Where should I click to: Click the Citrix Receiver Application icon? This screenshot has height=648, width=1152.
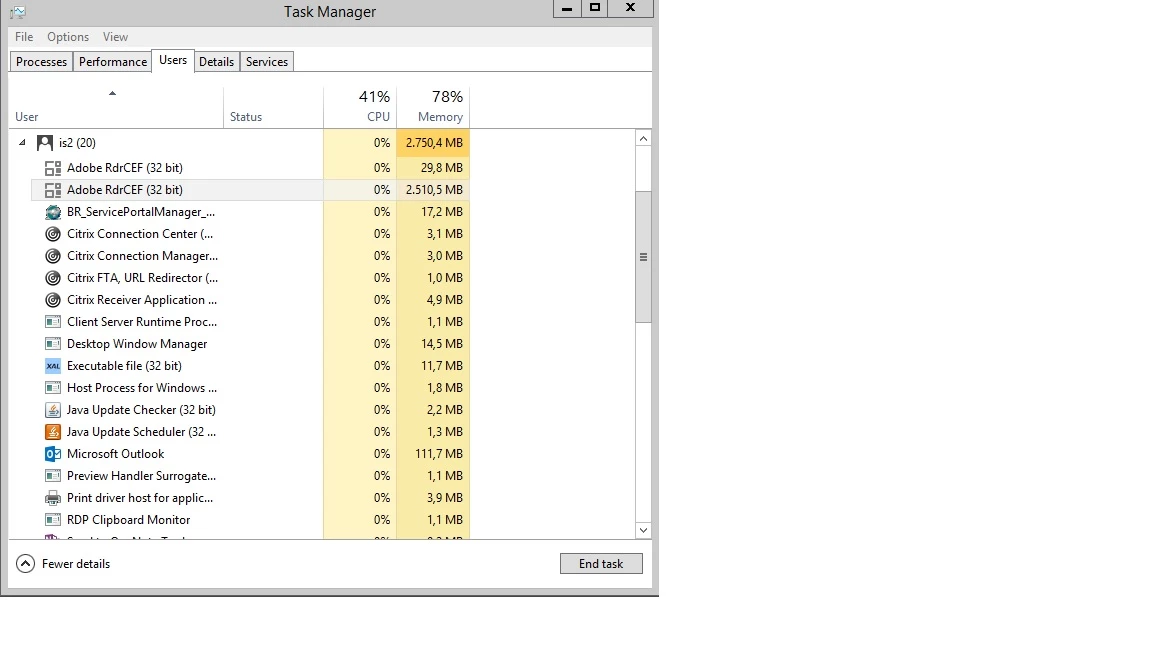click(53, 300)
